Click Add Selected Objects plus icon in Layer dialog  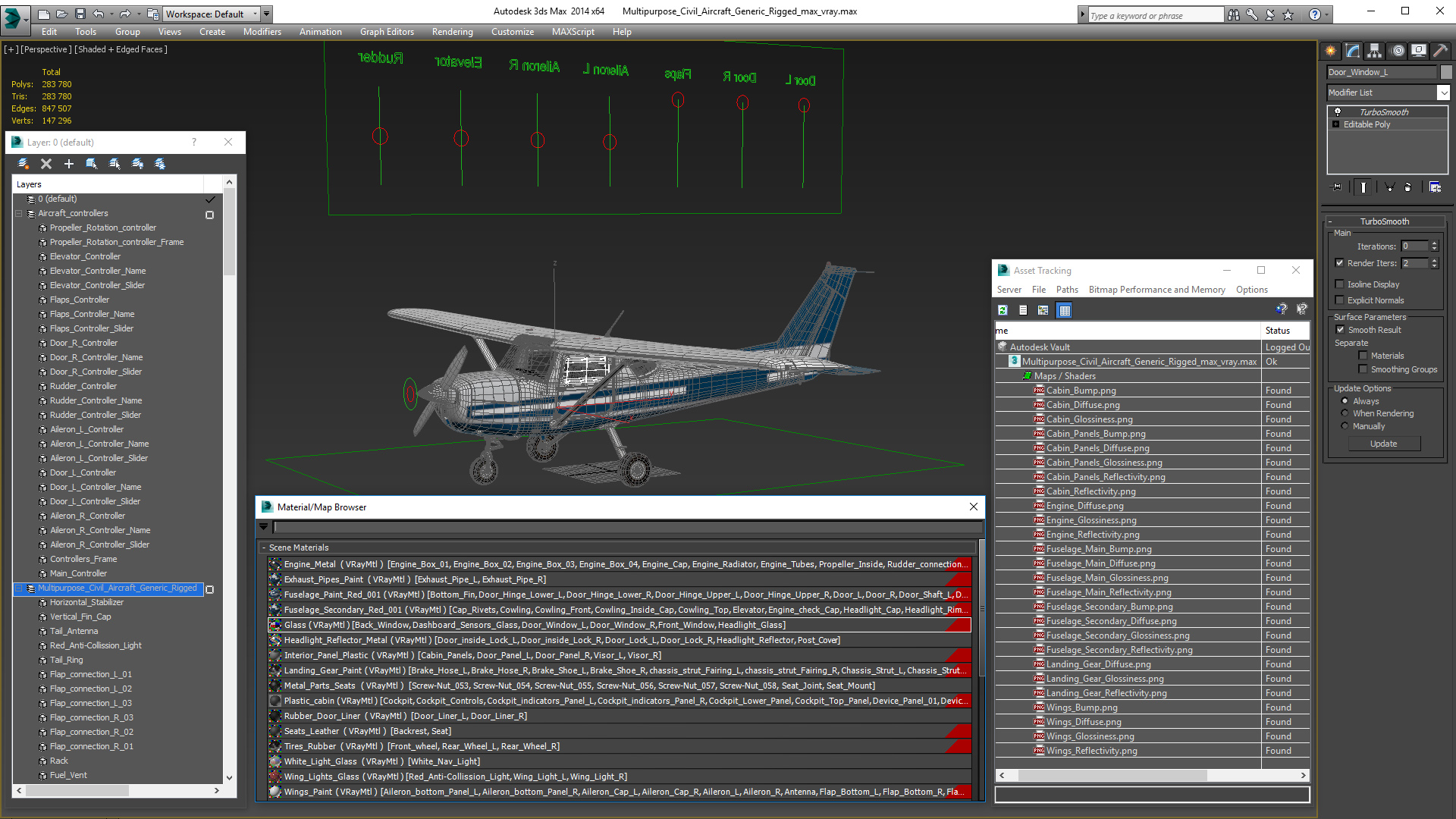point(69,164)
